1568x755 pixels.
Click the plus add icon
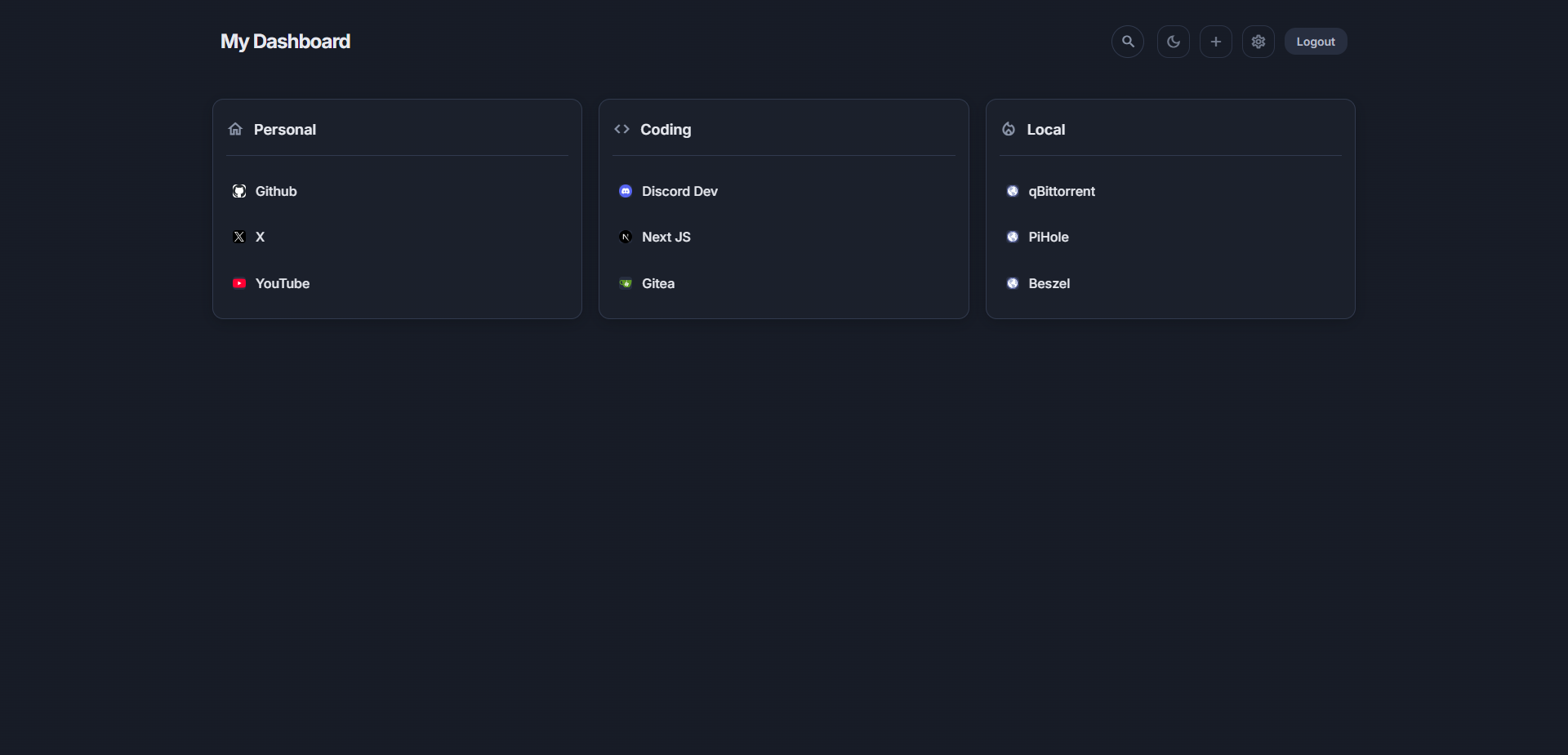pyautogui.click(x=1216, y=42)
